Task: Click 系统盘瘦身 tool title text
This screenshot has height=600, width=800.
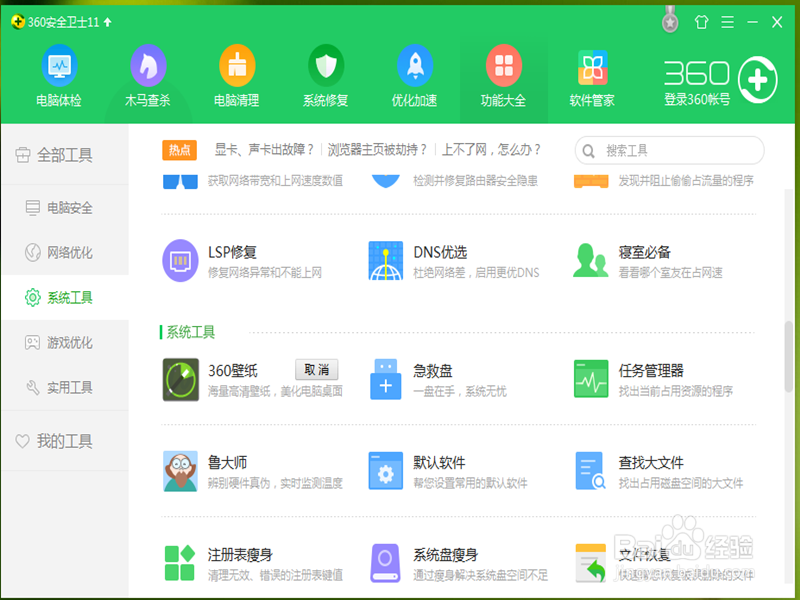Action: tap(445, 554)
